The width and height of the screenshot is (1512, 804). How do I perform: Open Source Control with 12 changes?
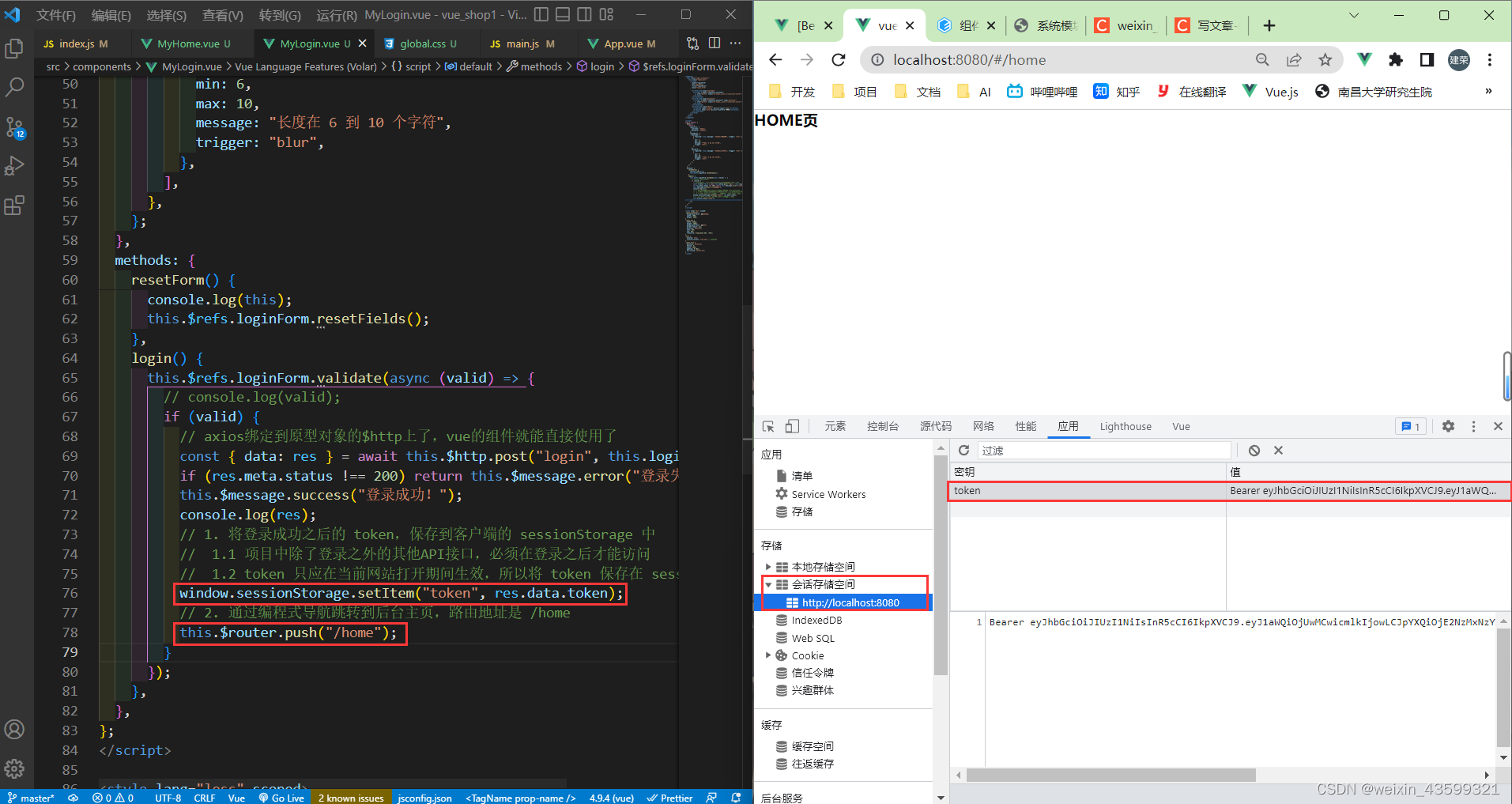(x=14, y=127)
